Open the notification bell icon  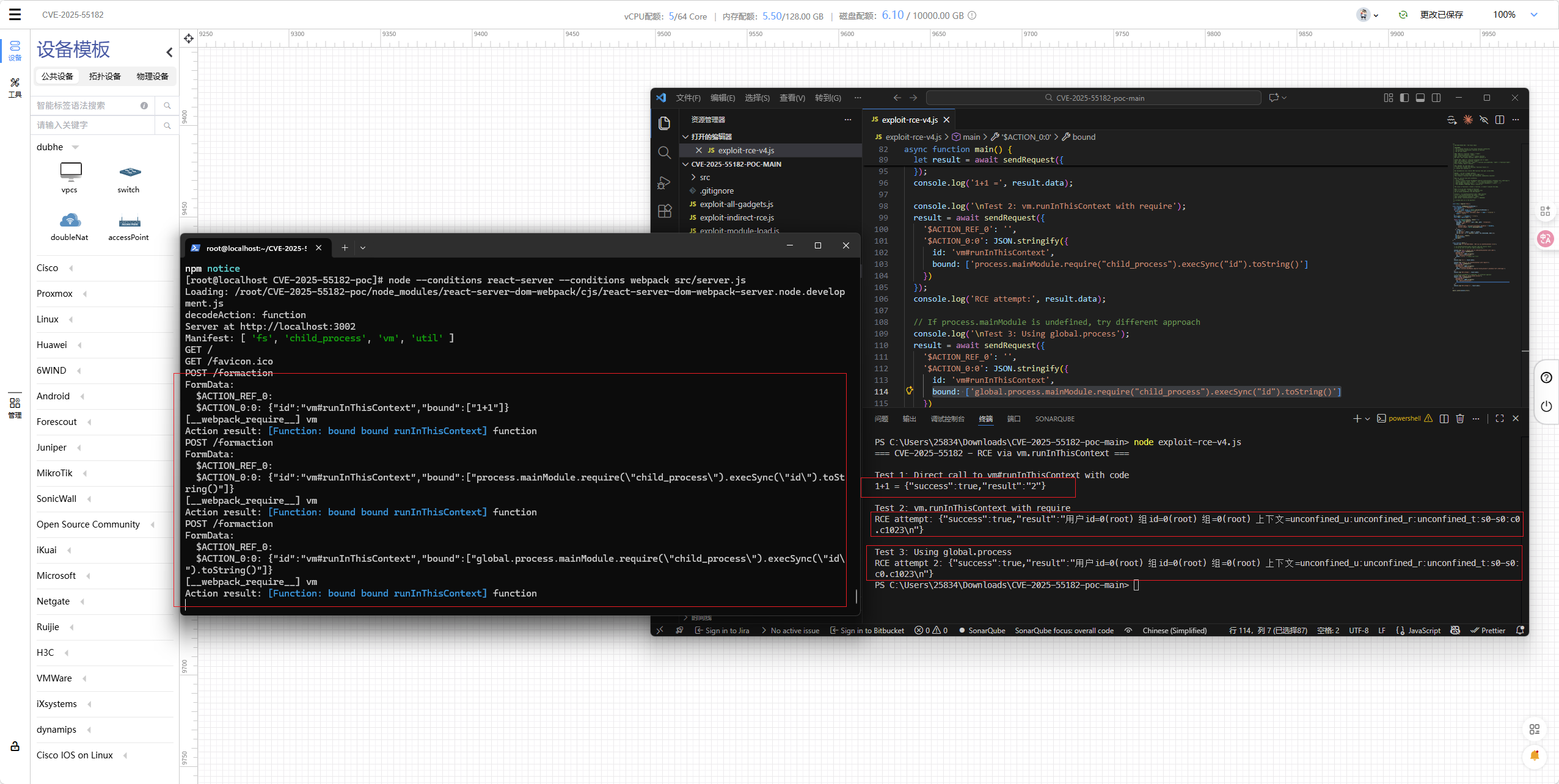click(1534, 755)
